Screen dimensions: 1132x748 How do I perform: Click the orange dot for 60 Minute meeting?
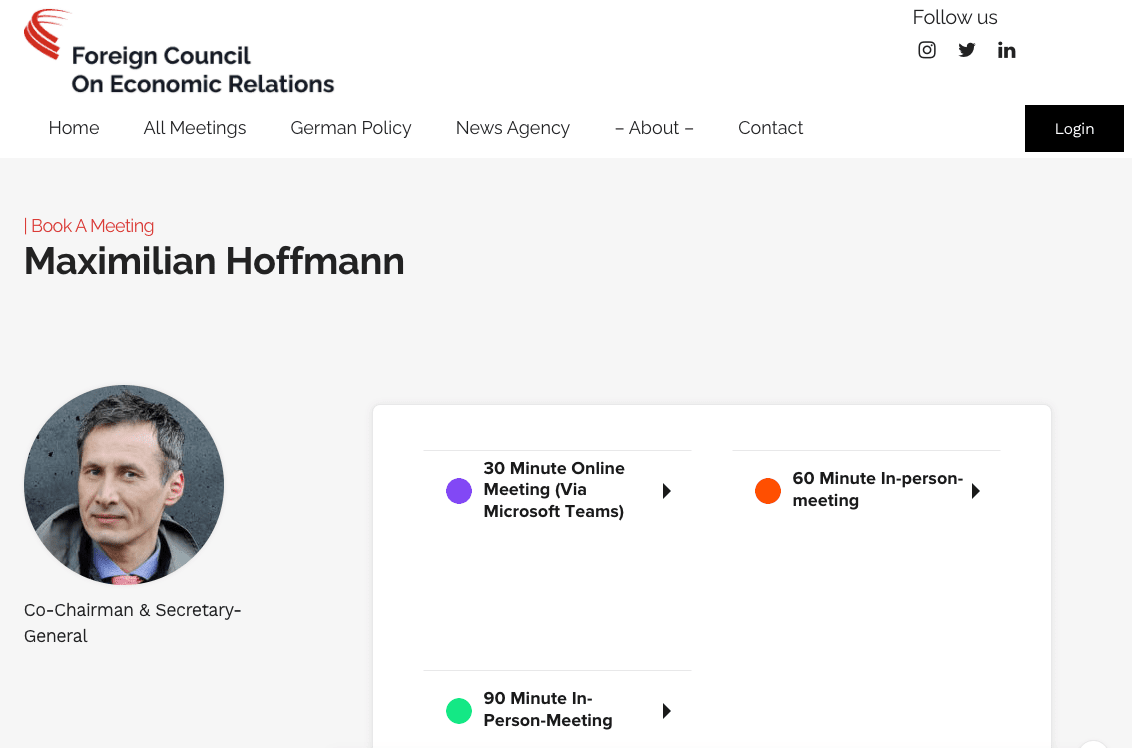(x=768, y=491)
